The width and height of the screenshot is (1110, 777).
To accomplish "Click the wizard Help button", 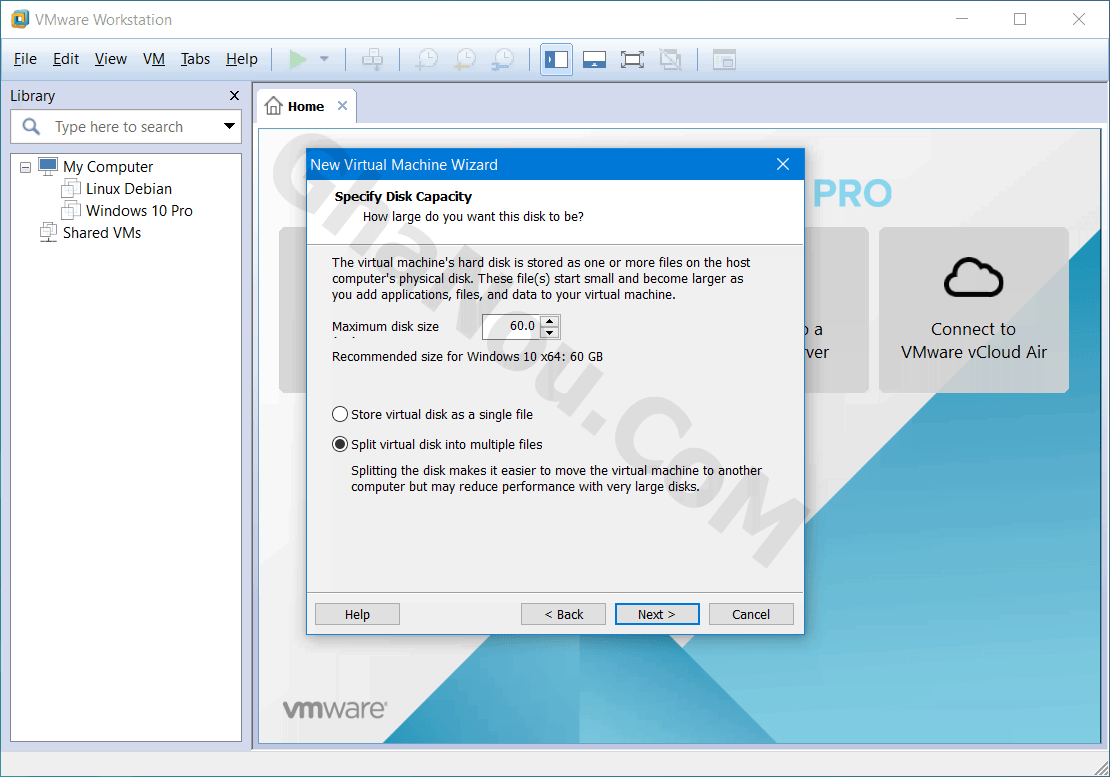I will (x=357, y=614).
